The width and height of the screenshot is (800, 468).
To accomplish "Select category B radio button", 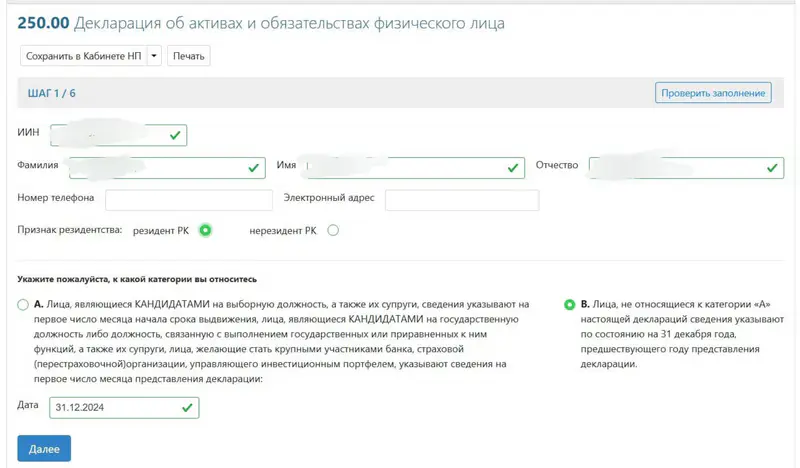I will [x=570, y=304].
